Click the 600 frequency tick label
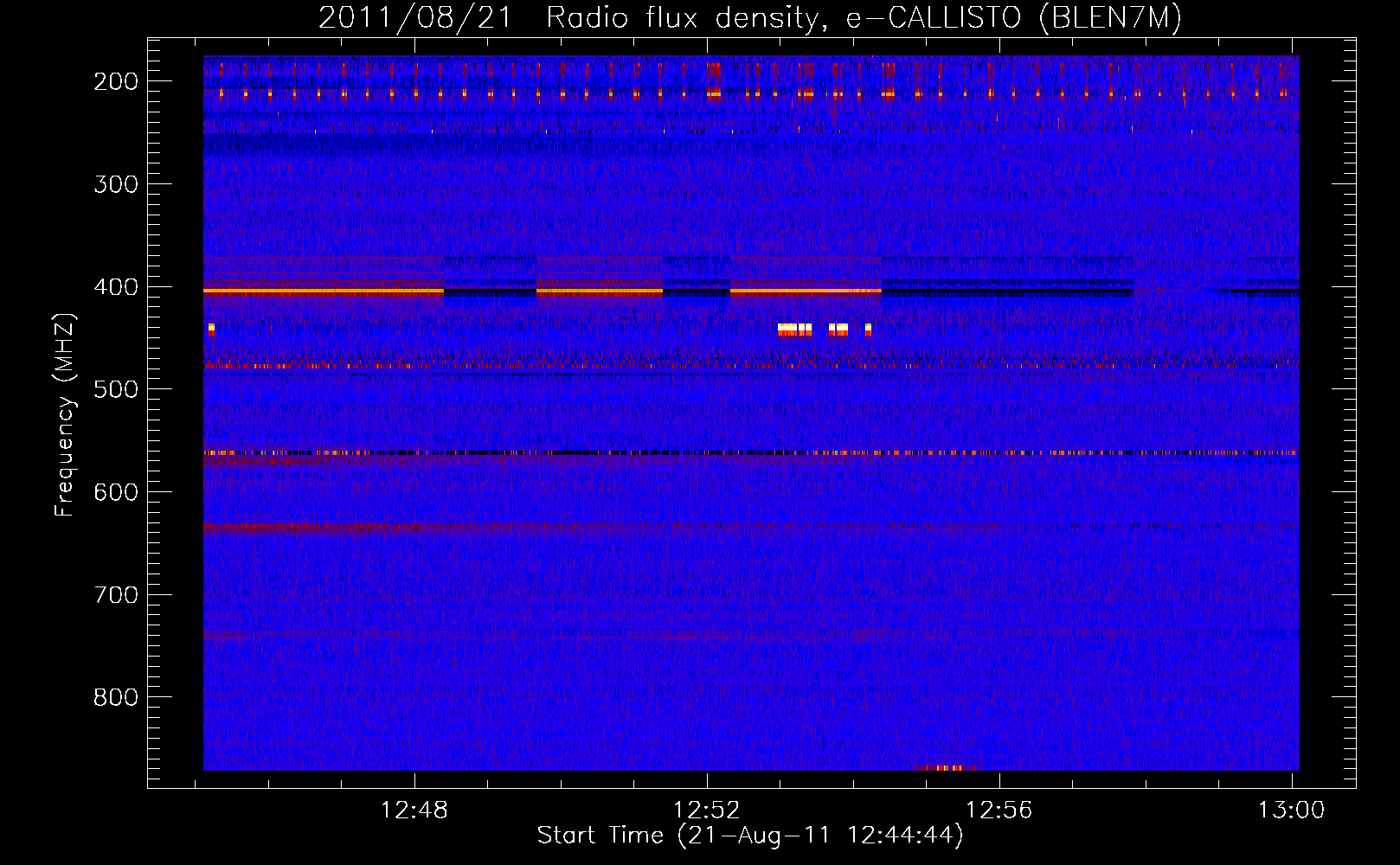 116,491
